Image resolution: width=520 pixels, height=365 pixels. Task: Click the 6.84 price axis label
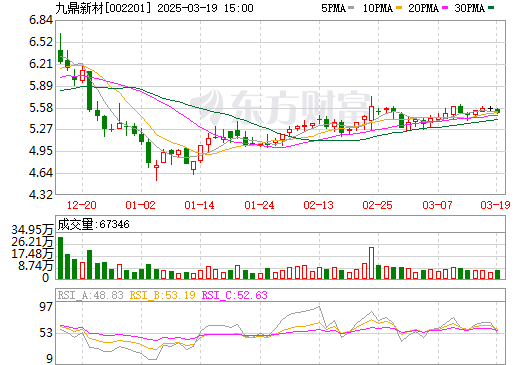(x=41, y=20)
